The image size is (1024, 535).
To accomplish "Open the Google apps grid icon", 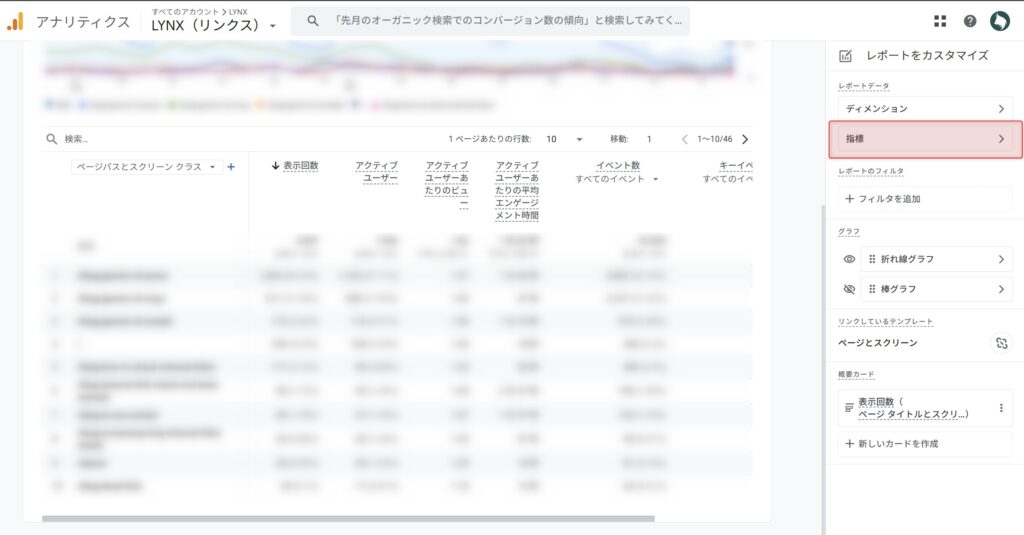I will (940, 21).
